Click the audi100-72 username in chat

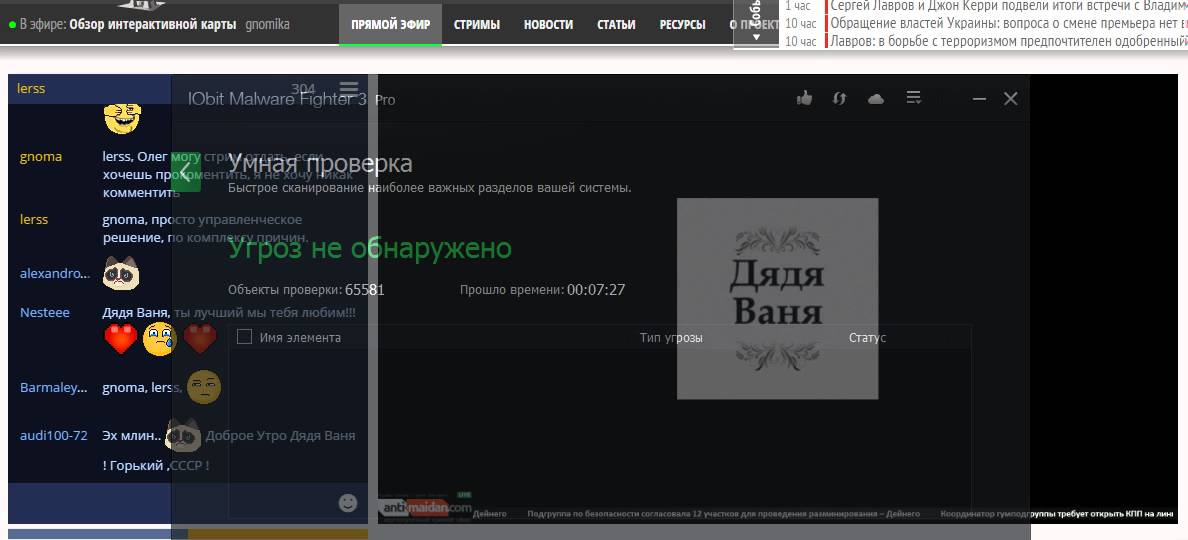(x=54, y=435)
